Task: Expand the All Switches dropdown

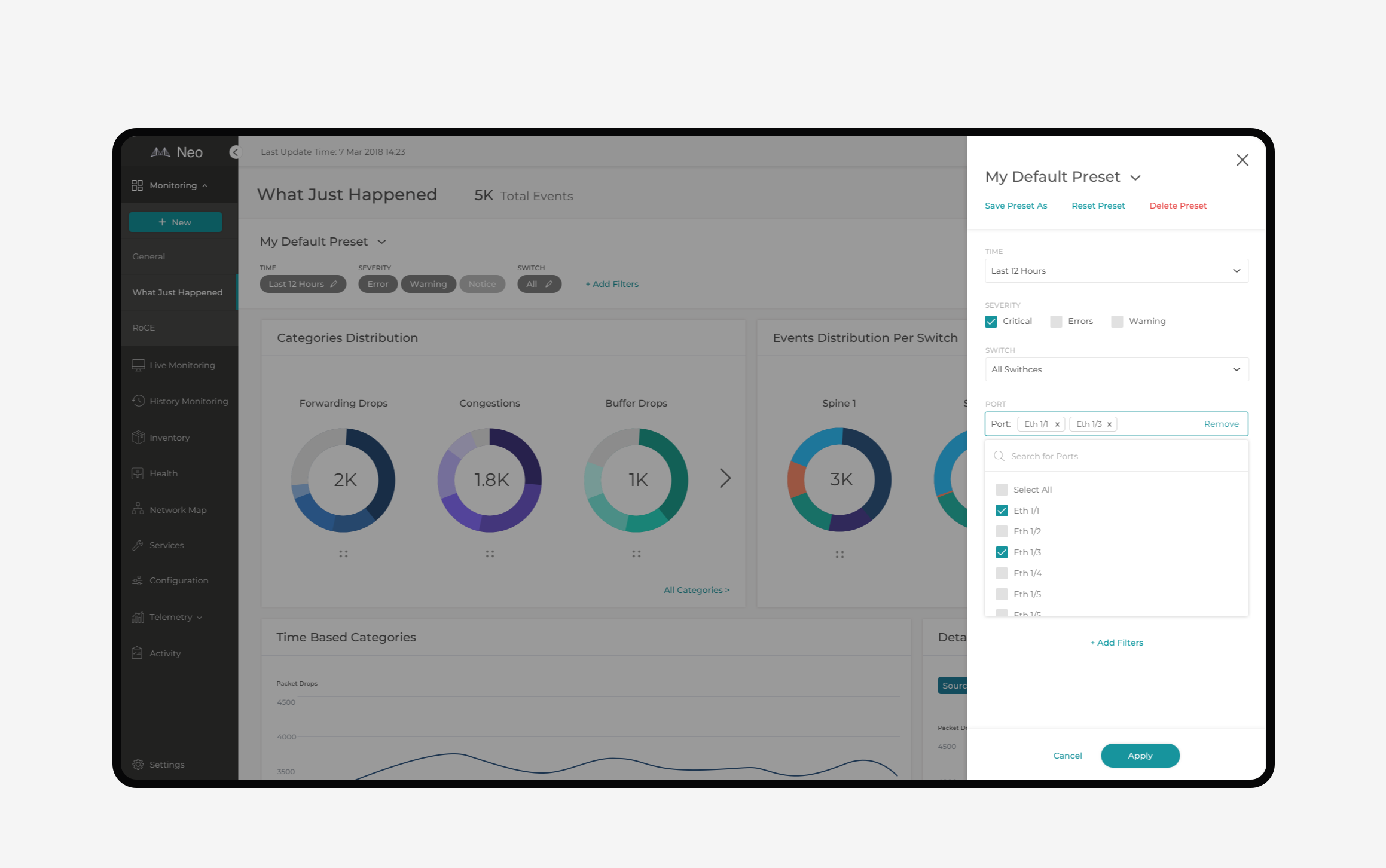Action: tap(1116, 369)
